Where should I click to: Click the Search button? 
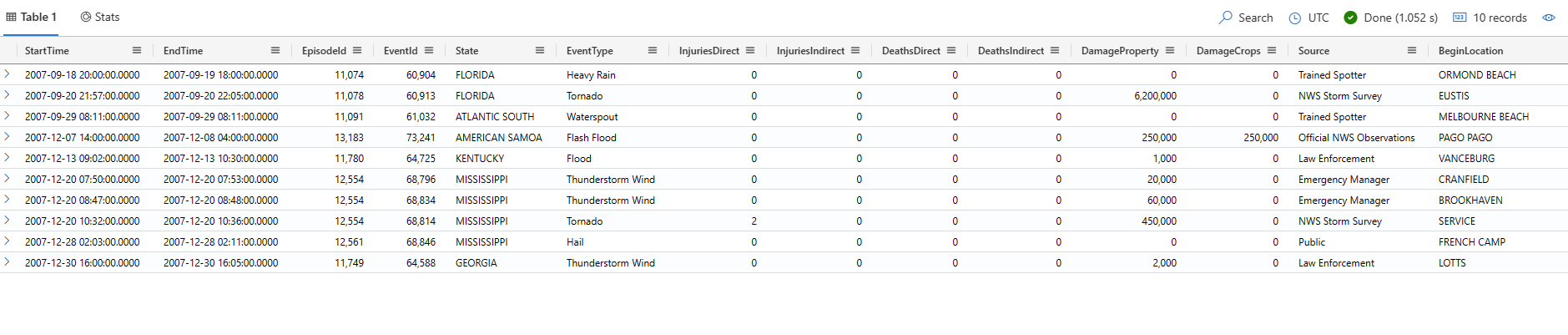tap(1246, 18)
